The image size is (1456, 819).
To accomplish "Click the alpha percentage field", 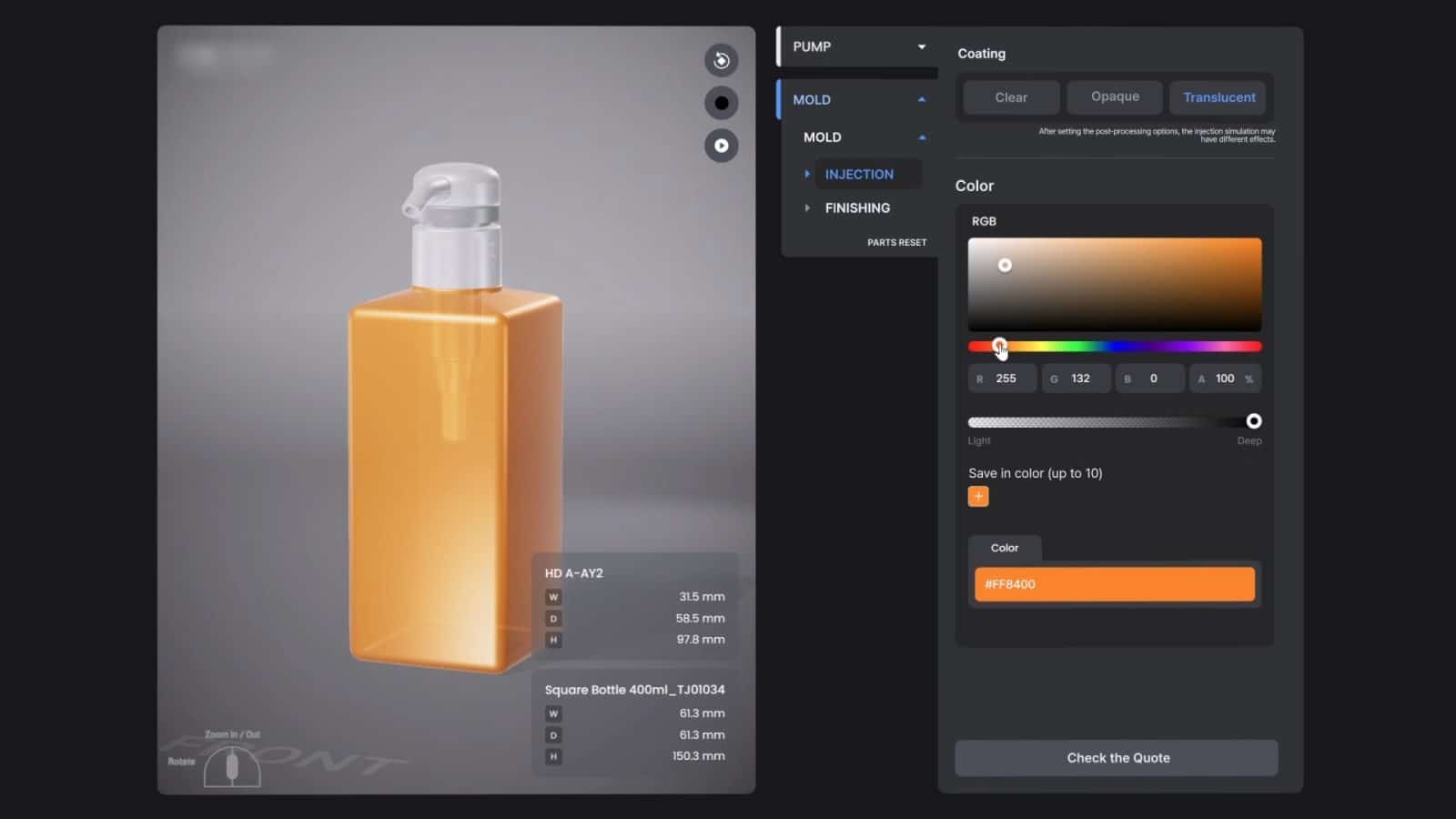I will click(x=1225, y=379).
